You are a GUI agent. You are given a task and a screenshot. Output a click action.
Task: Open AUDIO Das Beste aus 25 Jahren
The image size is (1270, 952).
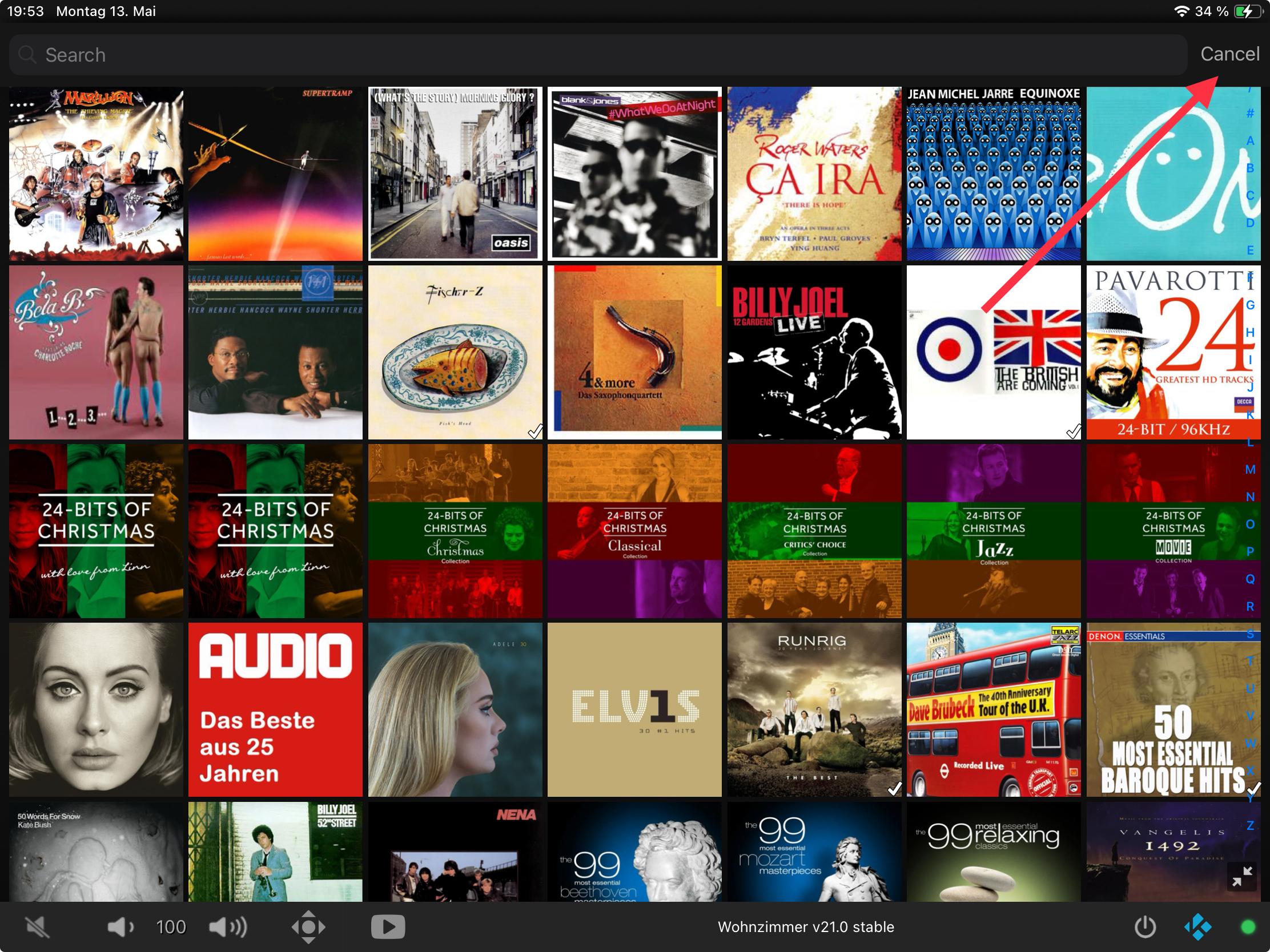click(x=276, y=710)
